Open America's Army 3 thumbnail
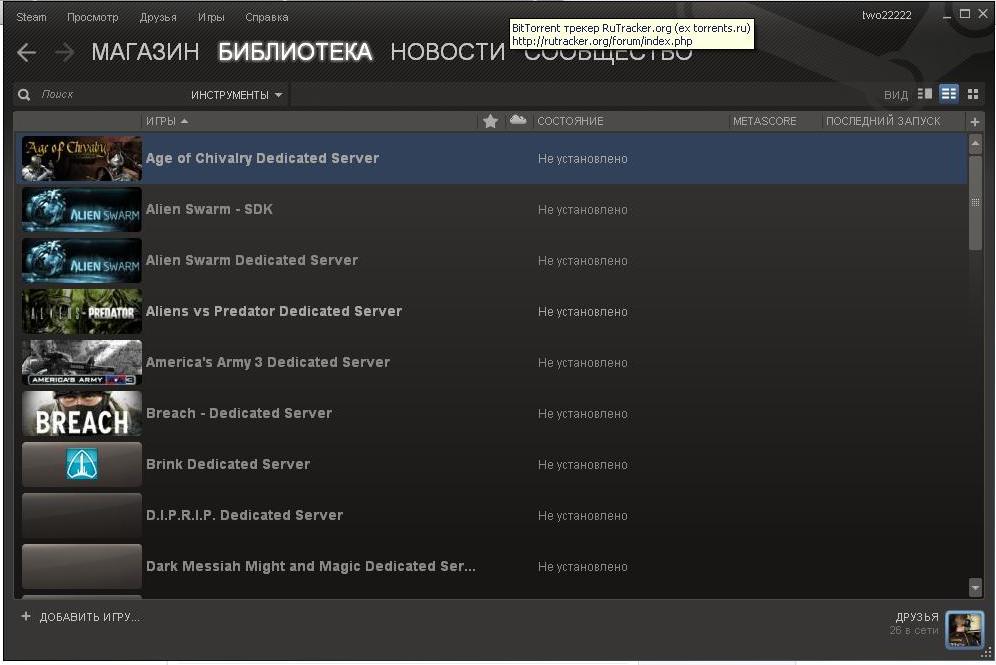Viewport: 996px width, 665px height. (x=81, y=363)
